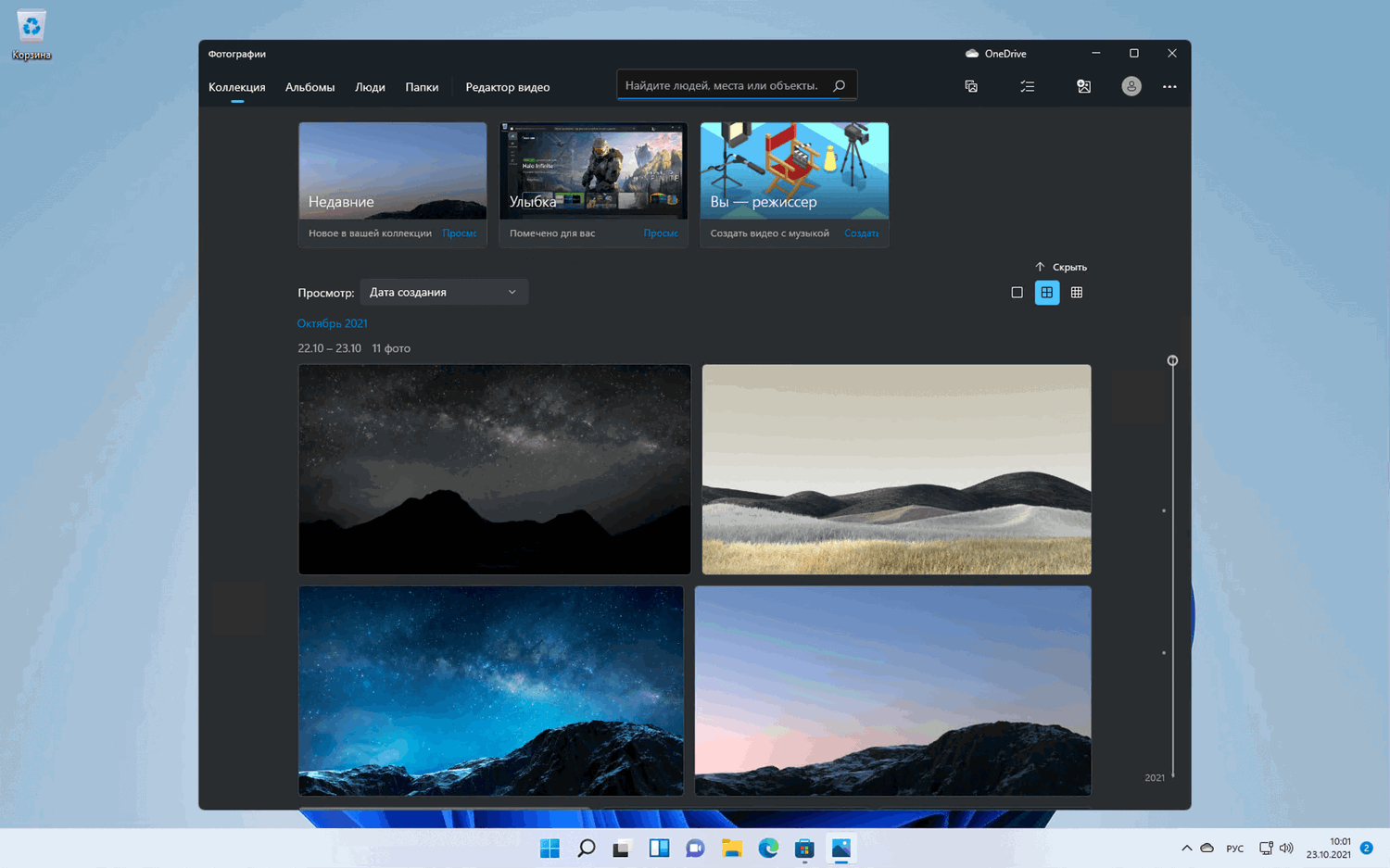Open the network status tray icon
Image resolution: width=1390 pixels, height=868 pixels.
pyautogui.click(x=1266, y=849)
